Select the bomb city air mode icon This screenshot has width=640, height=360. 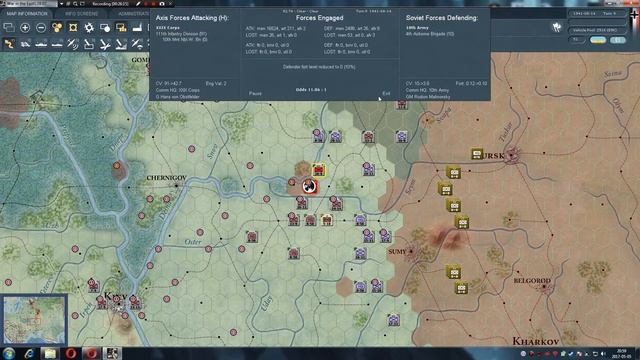[x=121, y=44]
